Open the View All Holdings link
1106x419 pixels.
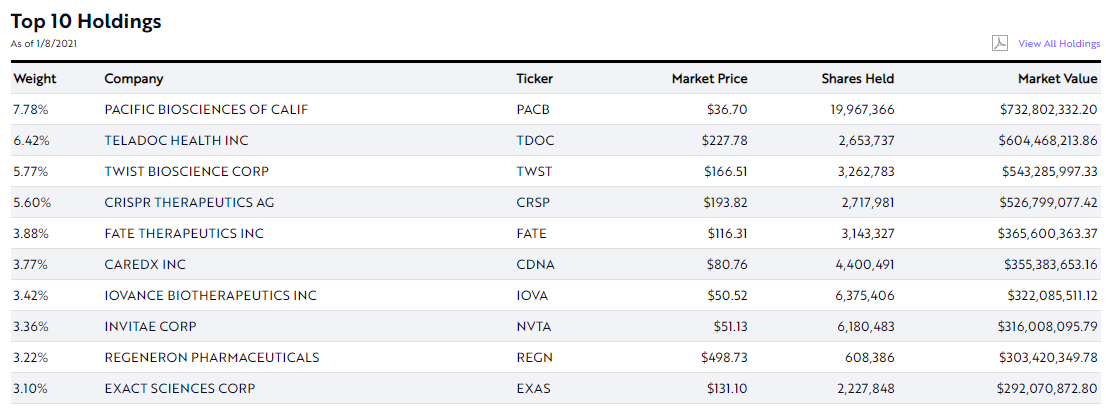coord(1059,44)
